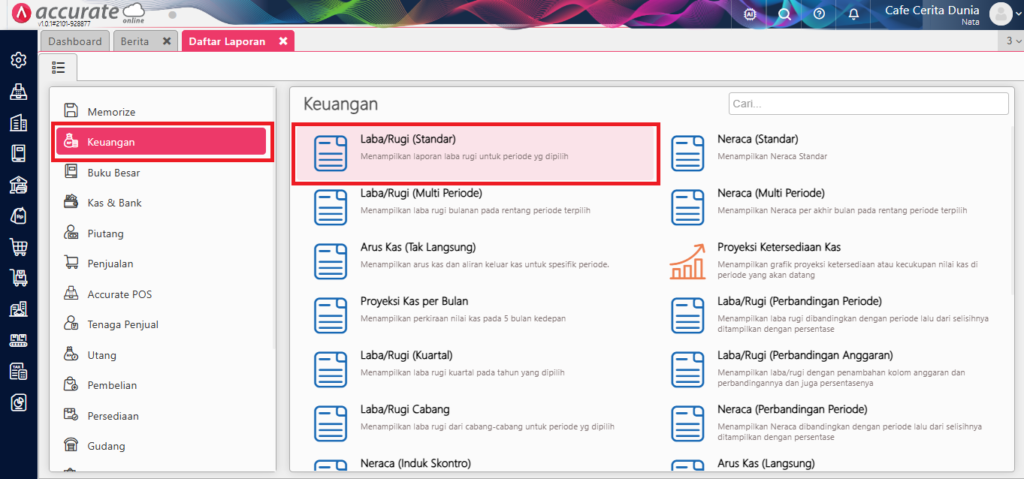This screenshot has height=479, width=1024.
Task: Click the magnifier search icon in header
Action: (x=785, y=14)
